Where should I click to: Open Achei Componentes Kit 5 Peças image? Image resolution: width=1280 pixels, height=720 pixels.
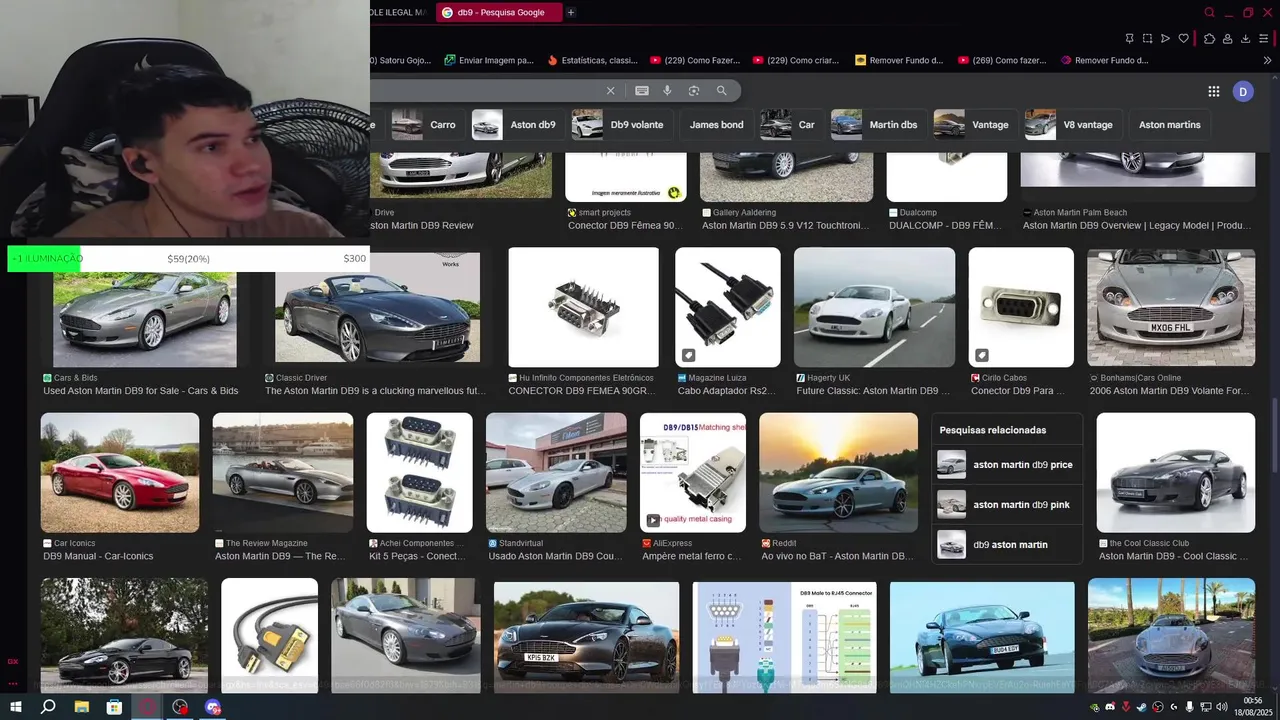[x=420, y=472]
